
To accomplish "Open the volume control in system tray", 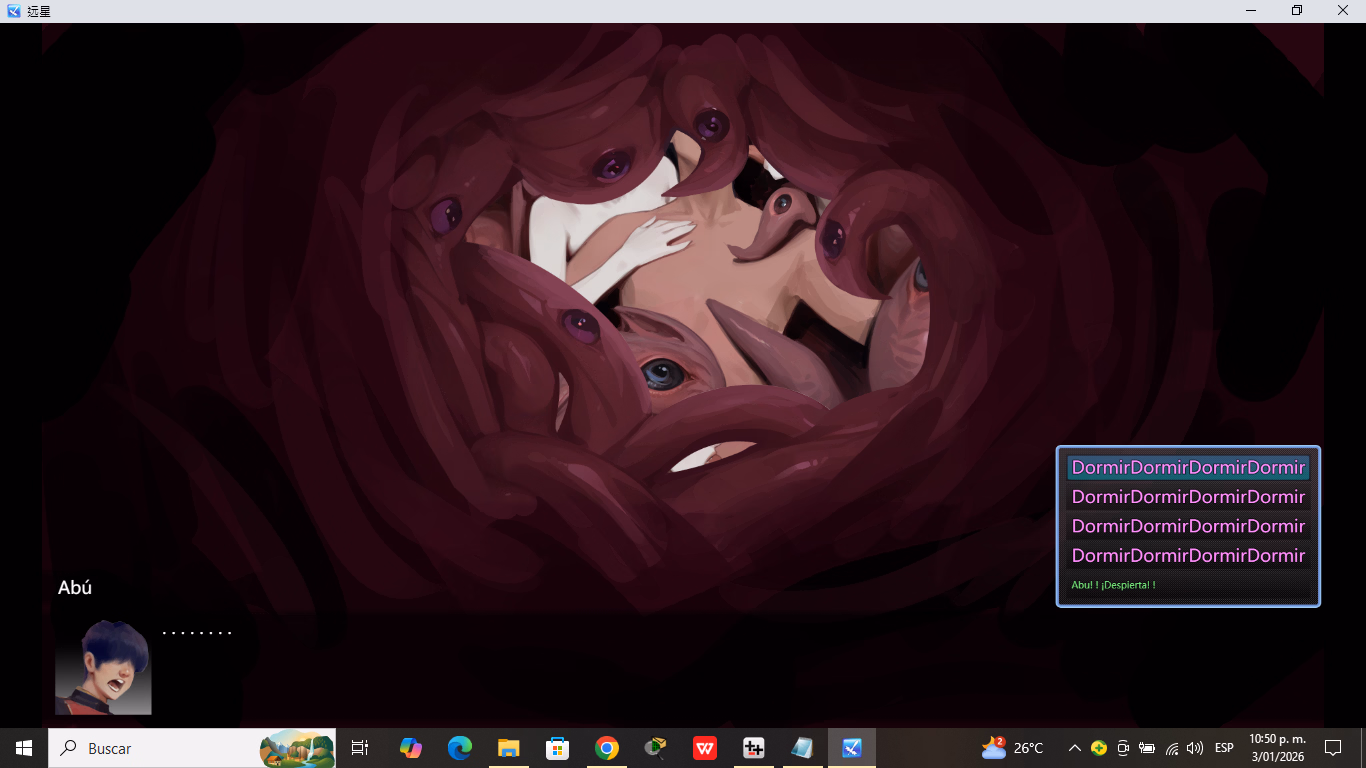I will (1195, 748).
